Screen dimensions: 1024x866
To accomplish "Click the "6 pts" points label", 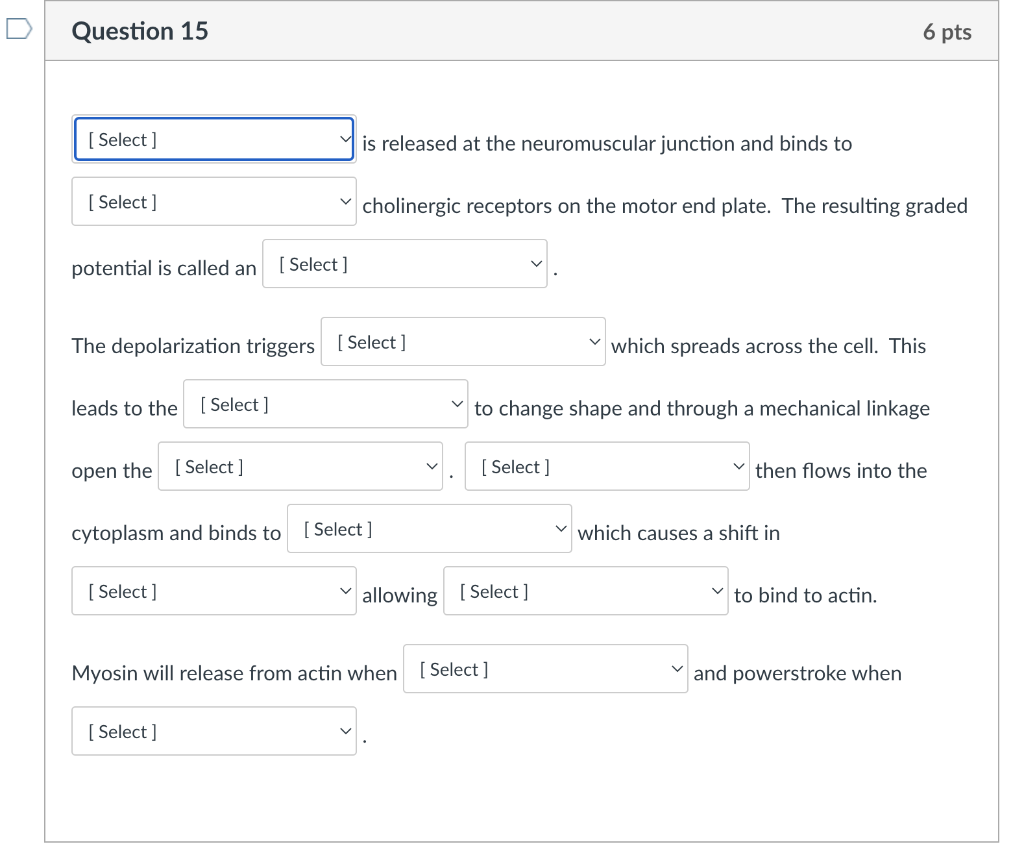I will point(947,32).
